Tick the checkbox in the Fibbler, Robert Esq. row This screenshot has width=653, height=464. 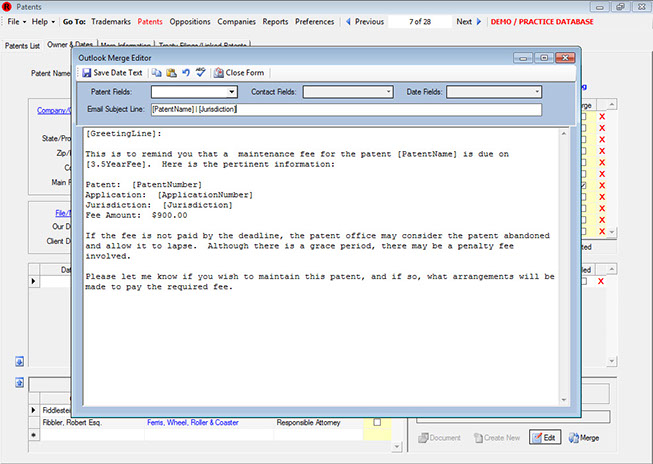[377, 423]
